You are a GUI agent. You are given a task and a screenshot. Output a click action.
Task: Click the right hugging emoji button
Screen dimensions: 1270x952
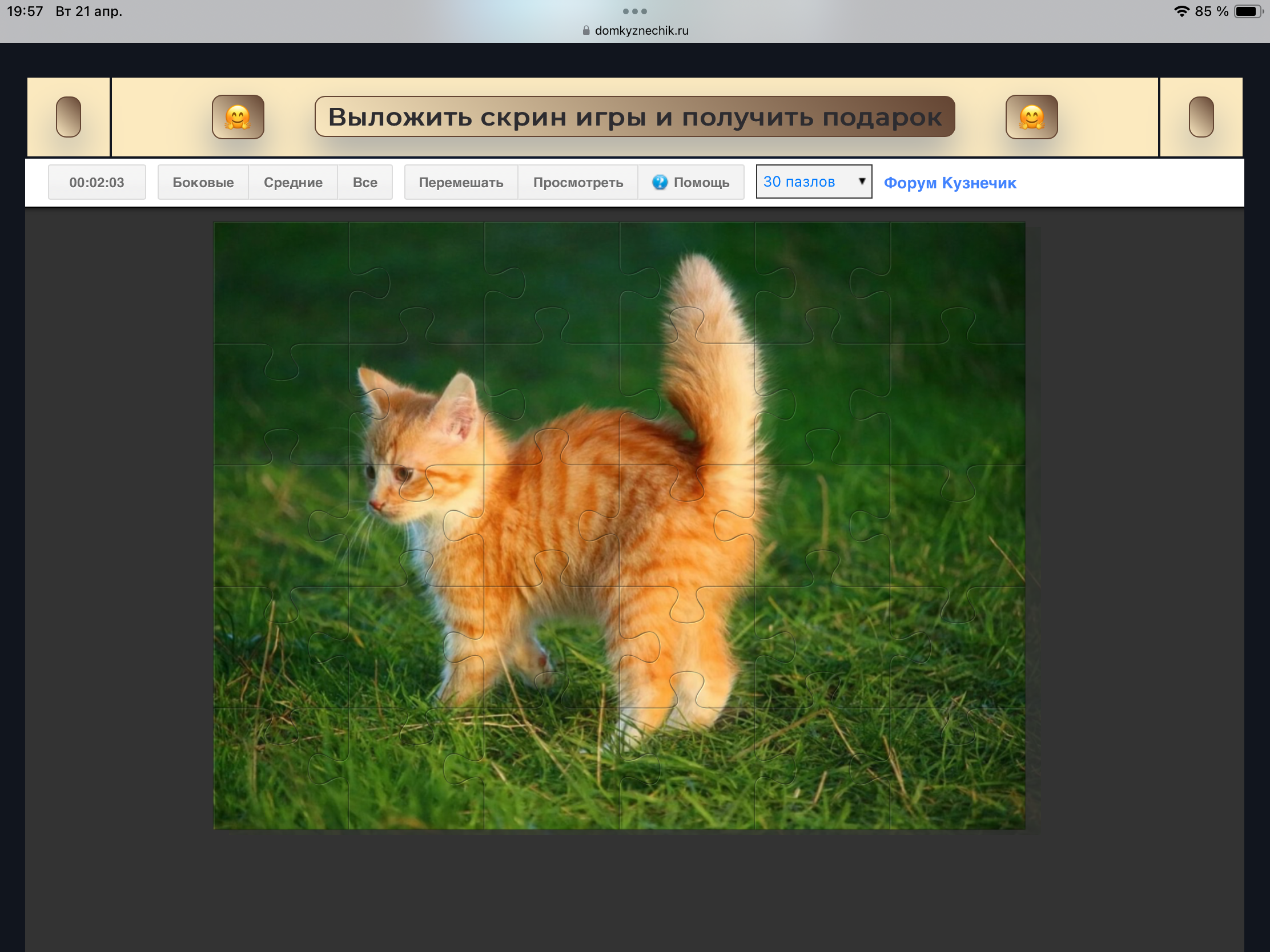pos(1031,117)
